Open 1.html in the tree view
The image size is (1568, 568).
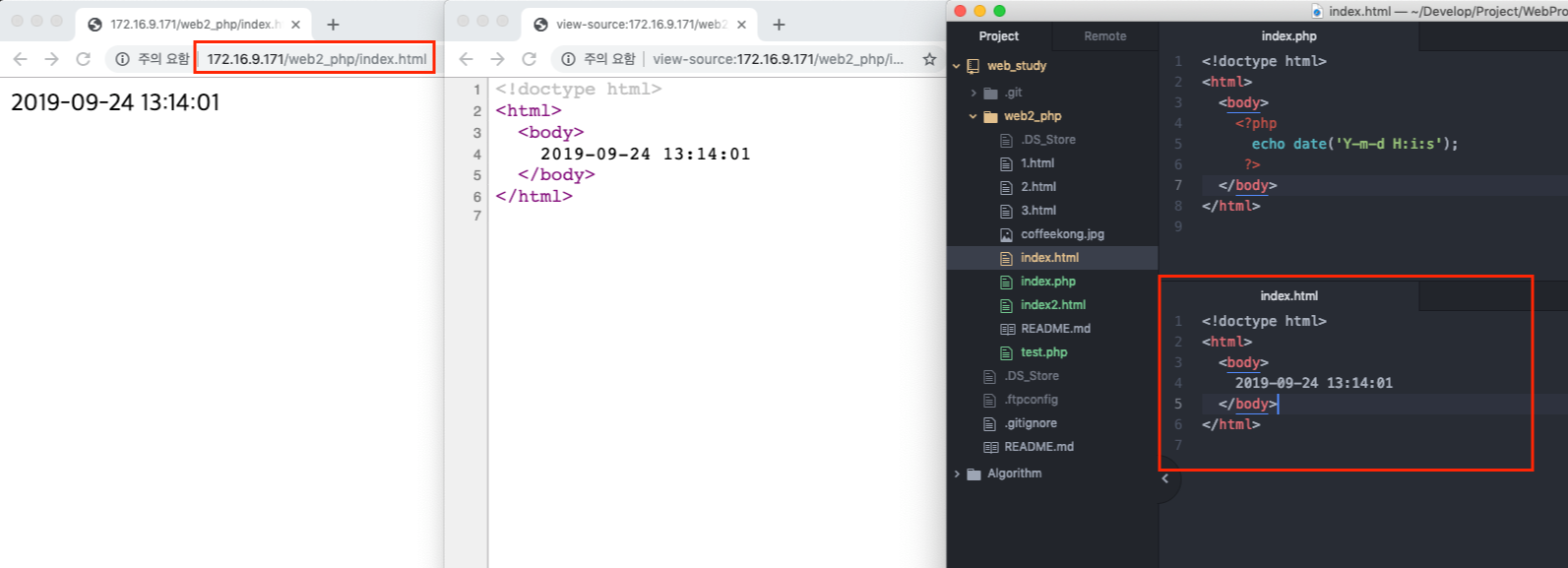1037,163
